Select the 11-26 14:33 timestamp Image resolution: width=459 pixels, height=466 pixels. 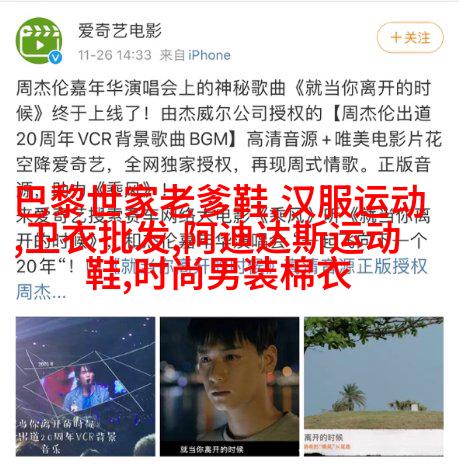pyautogui.click(x=115, y=55)
